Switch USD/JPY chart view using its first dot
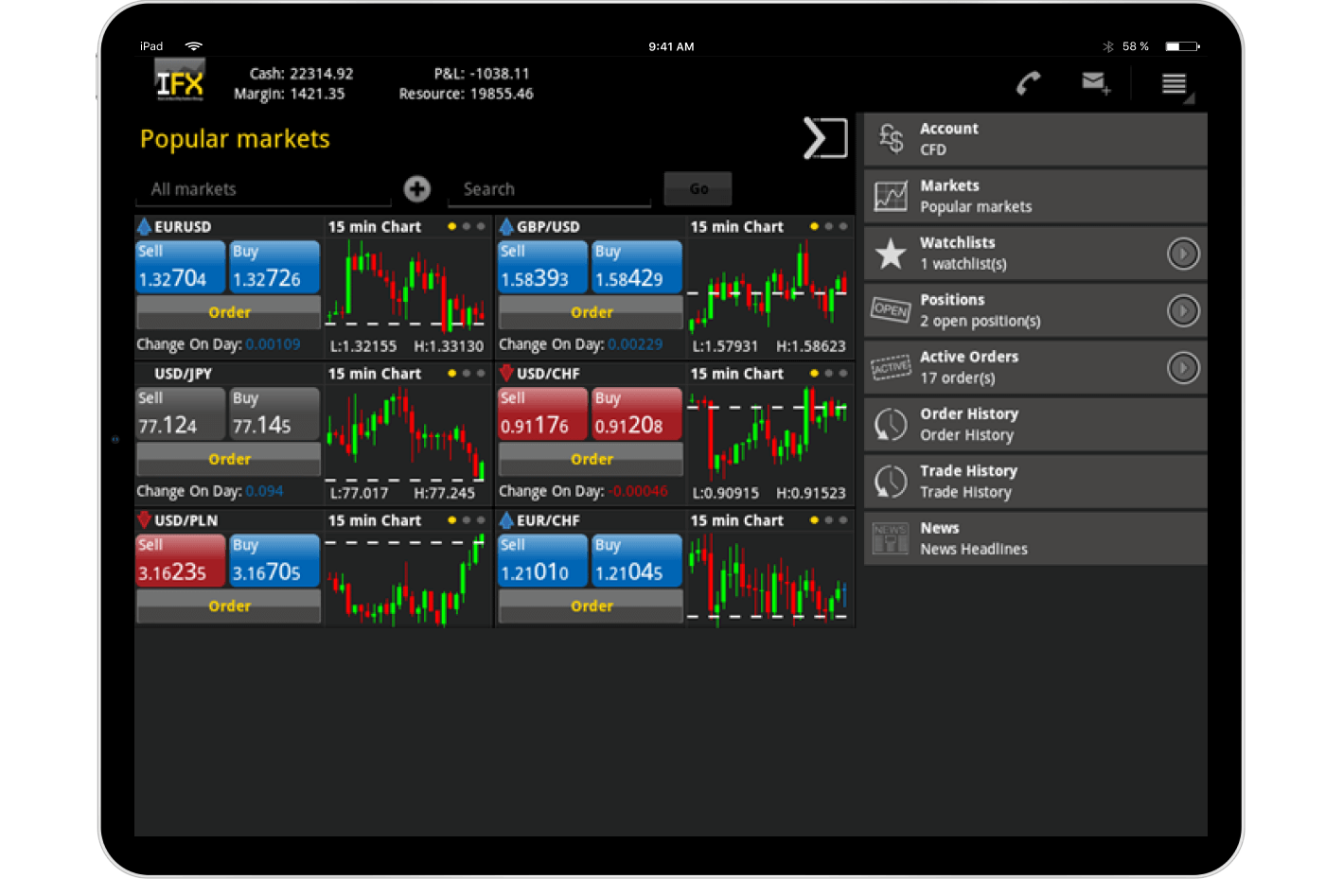 (451, 373)
